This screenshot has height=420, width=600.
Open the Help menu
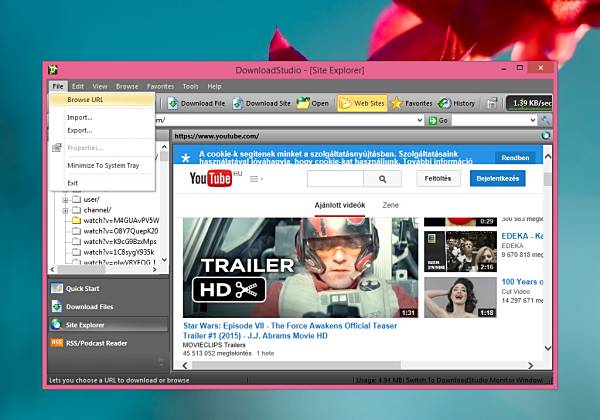point(214,86)
